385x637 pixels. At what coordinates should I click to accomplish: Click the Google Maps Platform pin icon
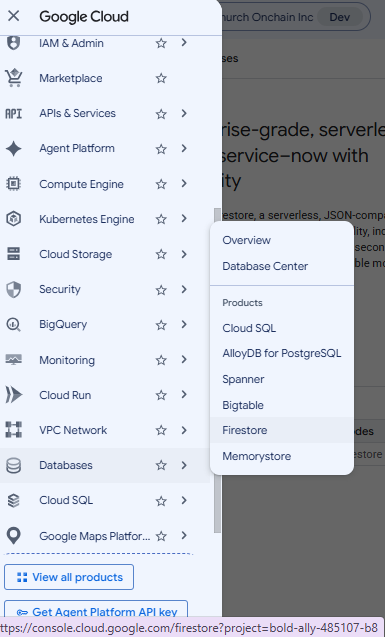(13, 536)
